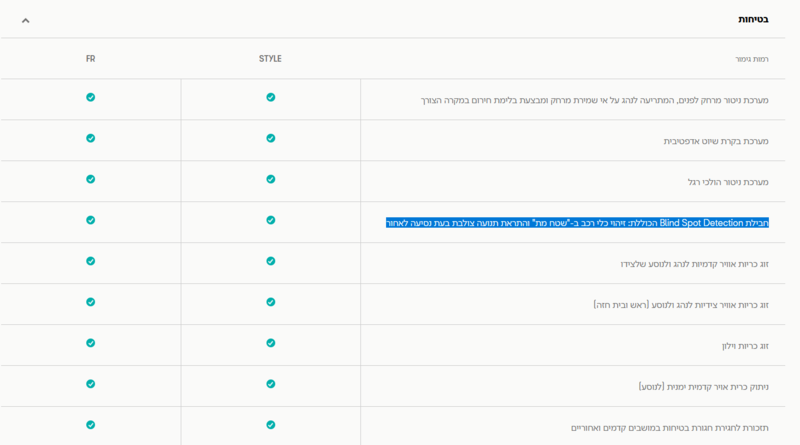The image size is (800, 445).
Task: Click the מערכת ניטור הולכי רגל text
Action: click(x=728, y=182)
